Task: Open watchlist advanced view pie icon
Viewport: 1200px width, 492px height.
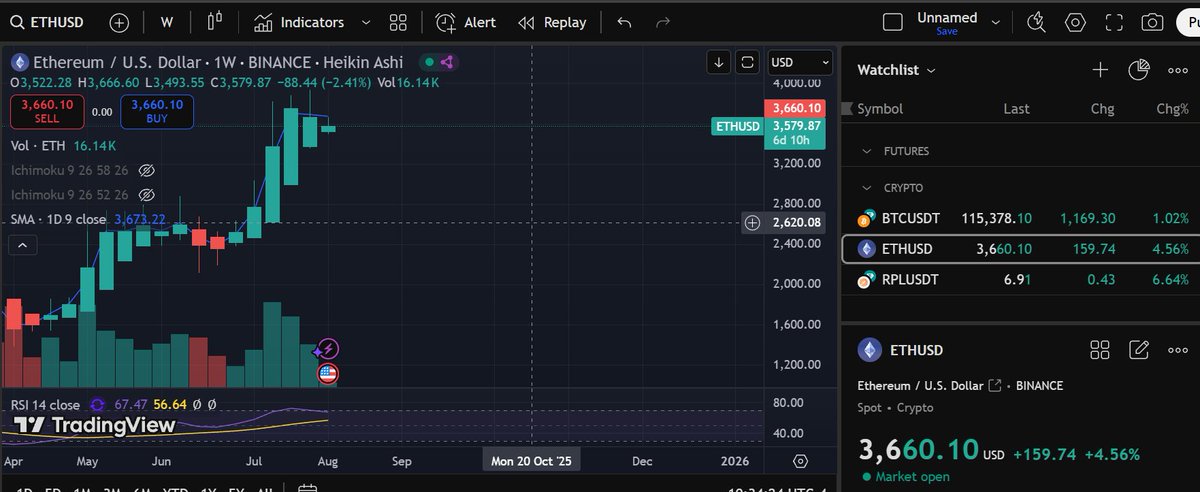Action: tap(1139, 70)
